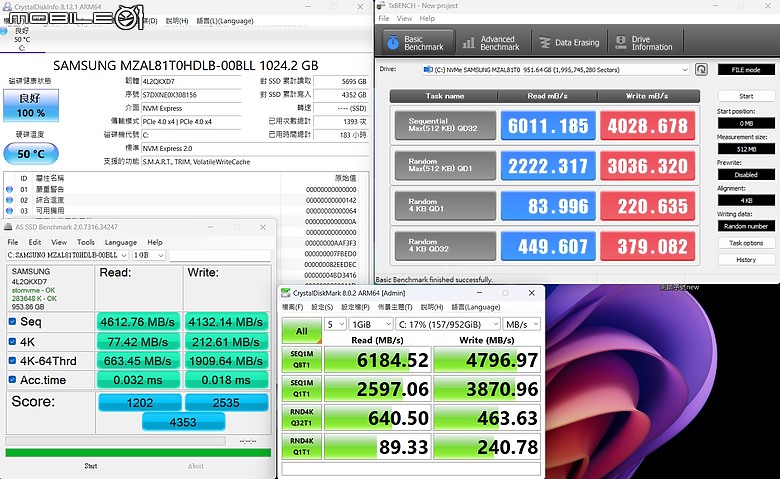Open the AS SSD drive selection dropdown

tap(67, 255)
